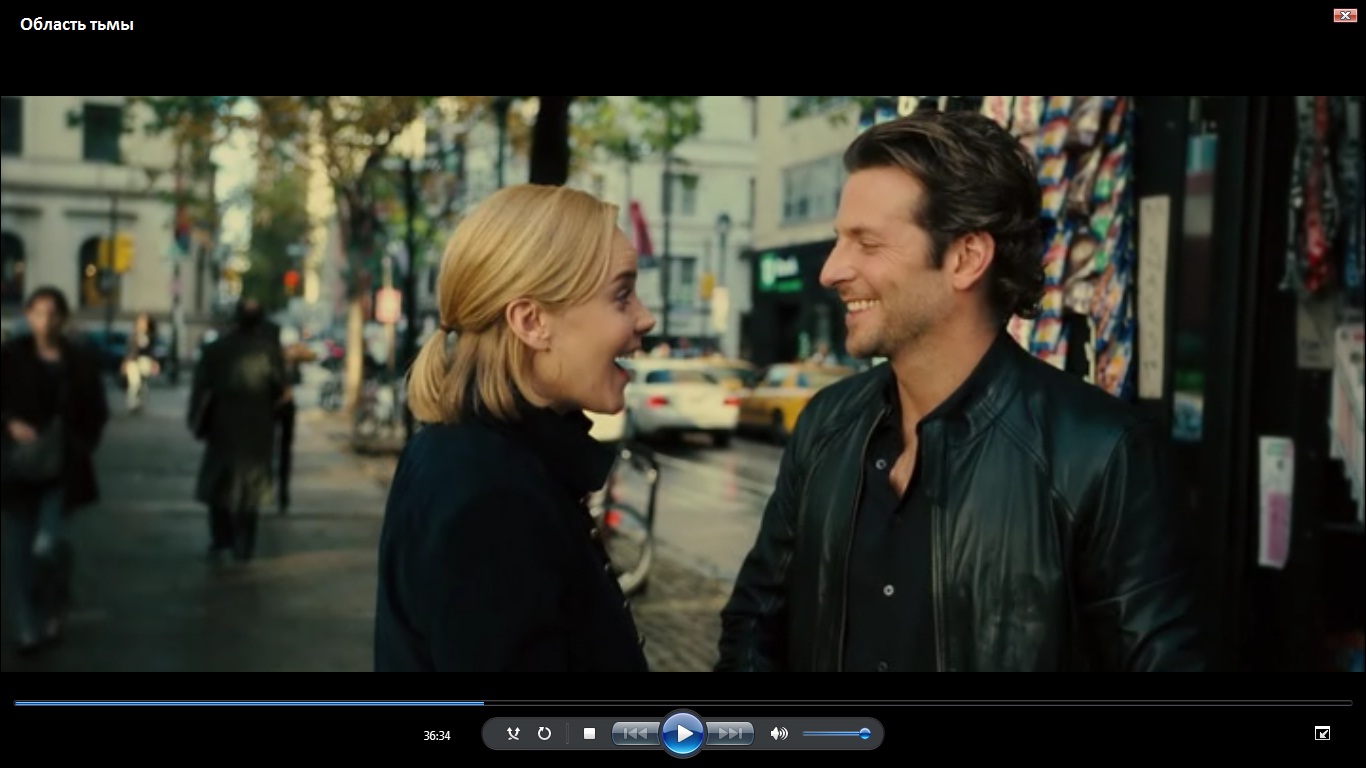Exit full-screen view with corner icon

(x=1322, y=733)
